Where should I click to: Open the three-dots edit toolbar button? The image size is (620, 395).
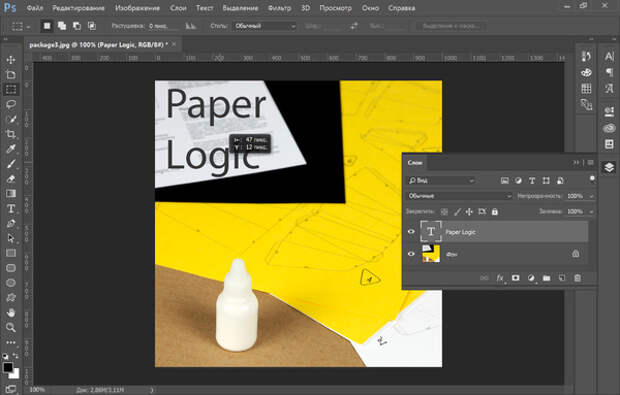point(11,342)
